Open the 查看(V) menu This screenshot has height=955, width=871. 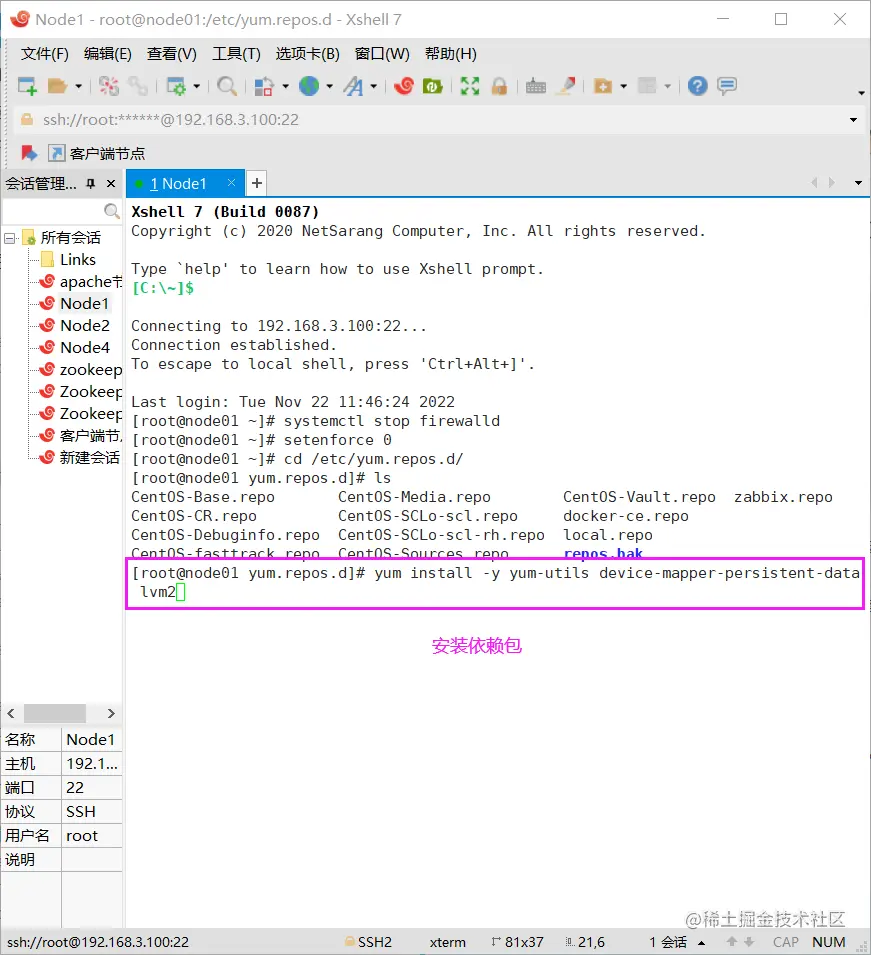[172, 54]
